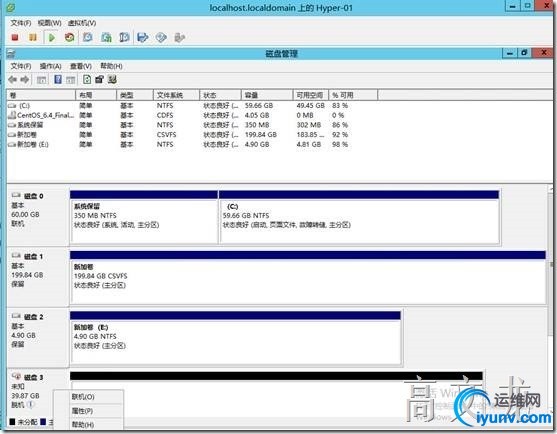Screen dimensions: 557x434
Task: Click the black 未分配 legend swatch
Action: 12,422
